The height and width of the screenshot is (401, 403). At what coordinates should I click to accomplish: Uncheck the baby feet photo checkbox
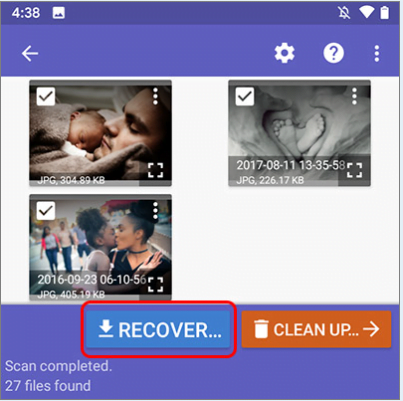click(x=245, y=96)
